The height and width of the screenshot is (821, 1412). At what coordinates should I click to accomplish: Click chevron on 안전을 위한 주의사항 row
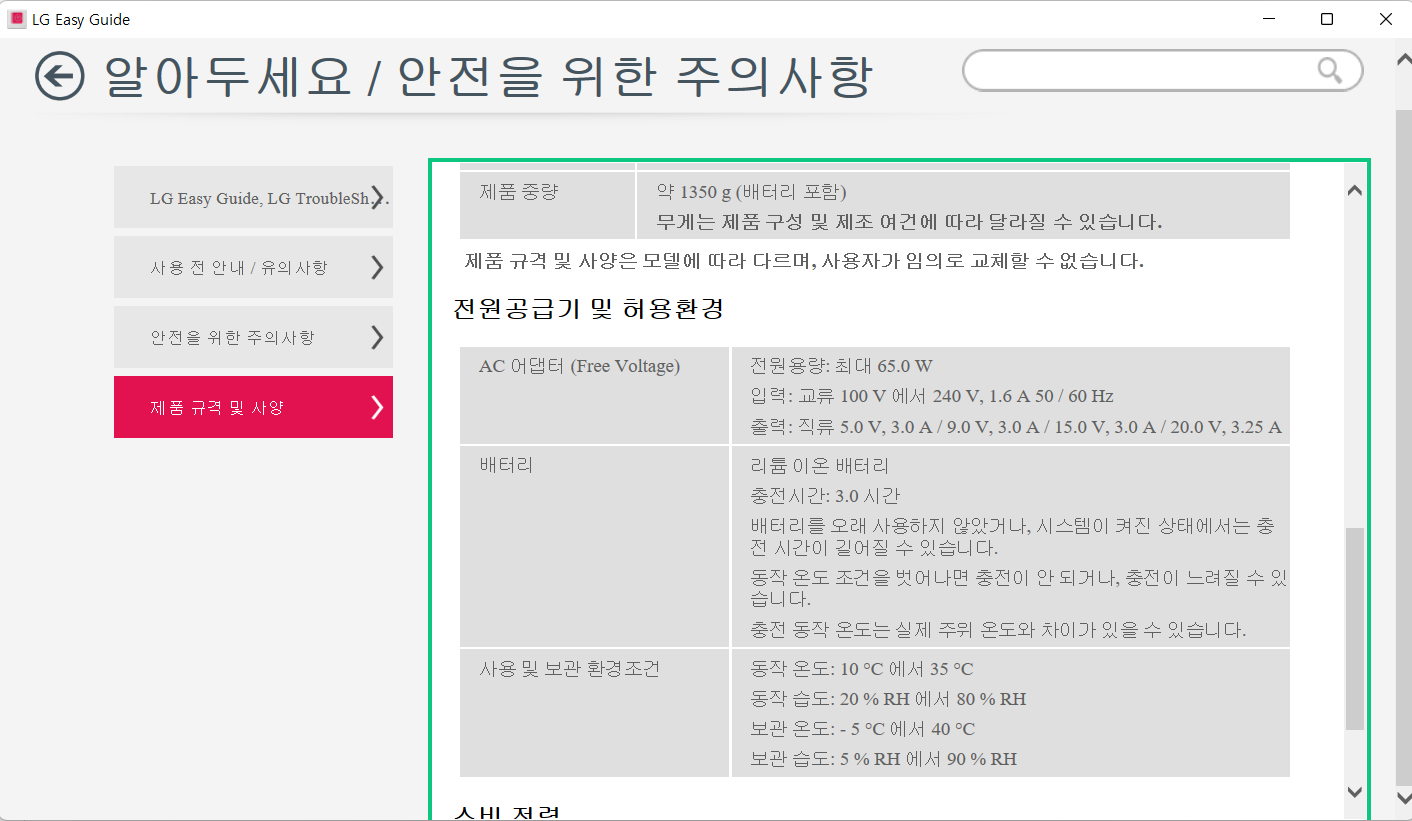point(377,337)
